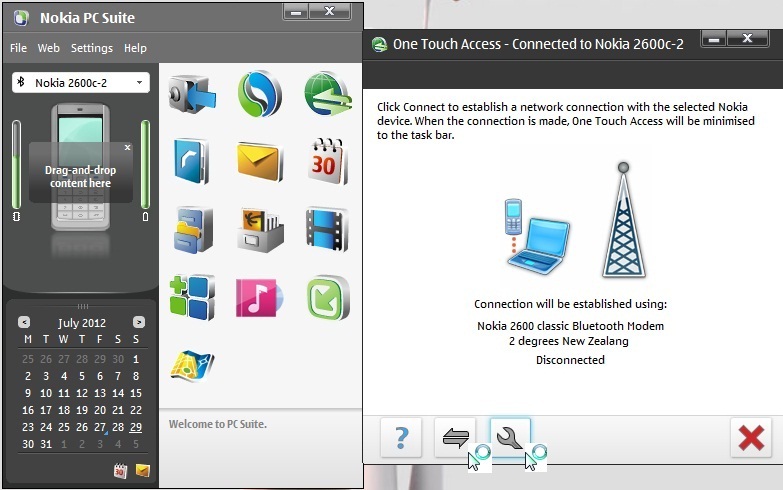Viewport: 783px width, 490px height.
Task: Open the File menu
Action: pos(18,48)
